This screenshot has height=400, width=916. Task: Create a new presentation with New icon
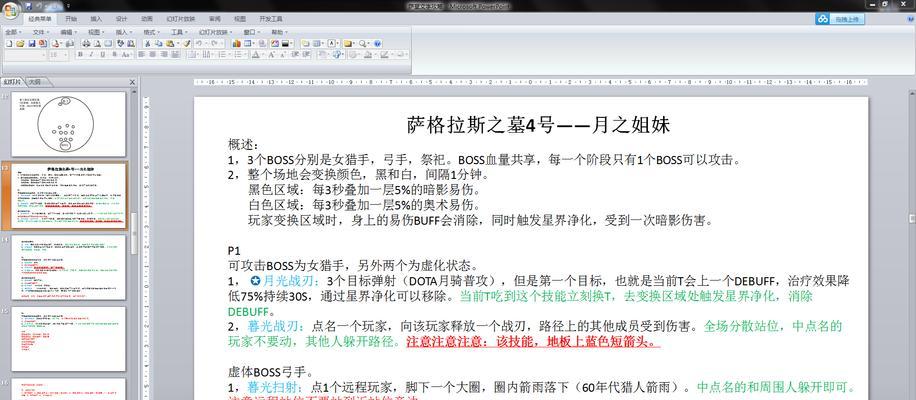[9, 44]
